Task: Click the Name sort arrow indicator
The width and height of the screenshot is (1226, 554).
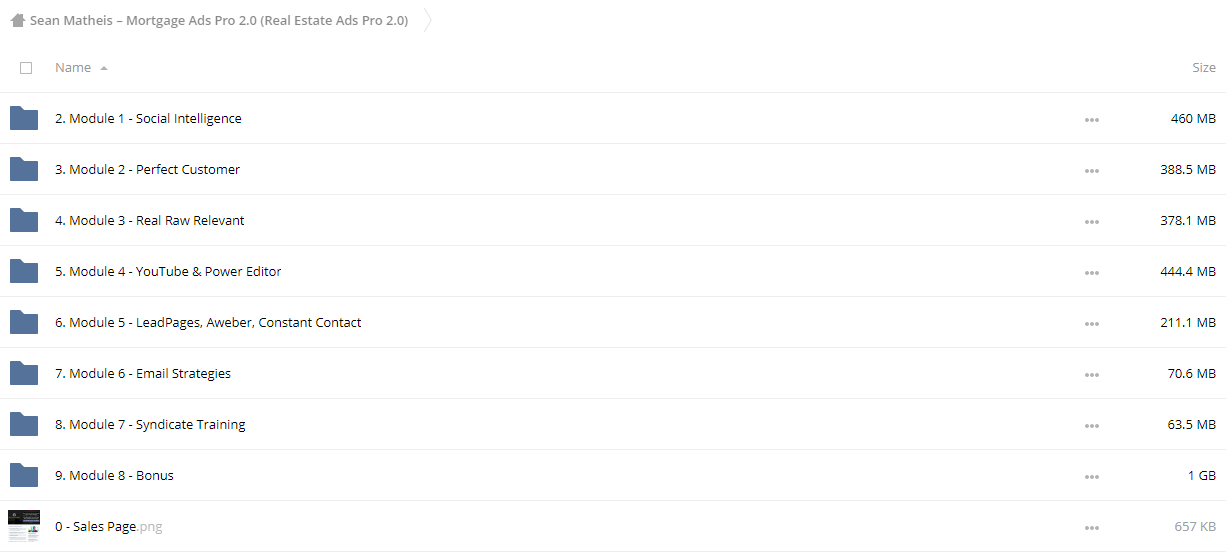Action: tap(104, 68)
